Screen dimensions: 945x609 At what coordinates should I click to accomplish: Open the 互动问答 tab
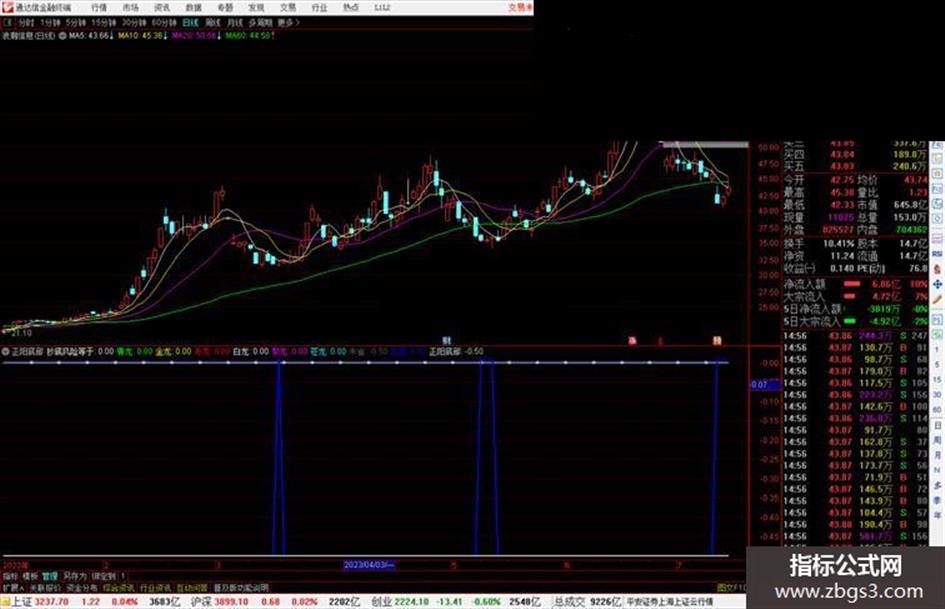click(192, 587)
